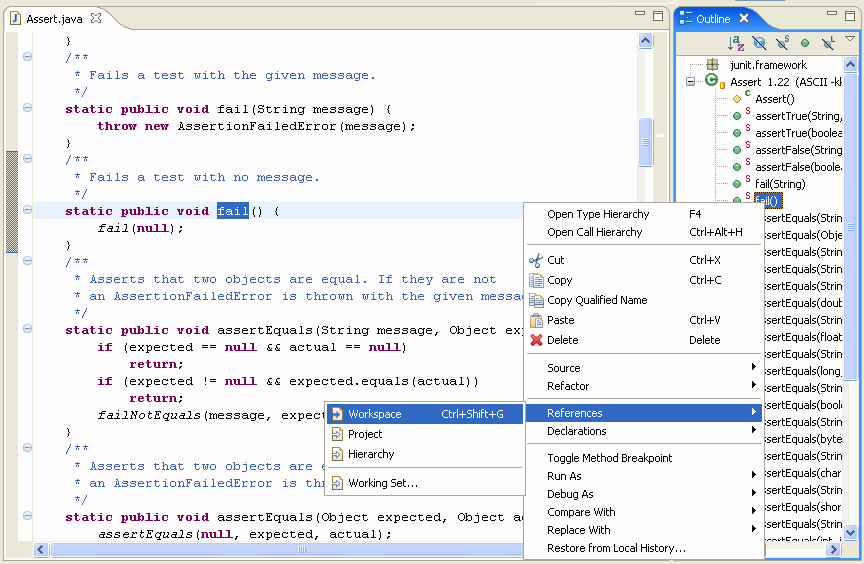Image resolution: width=864 pixels, height=564 pixels.
Task: Expand the Declarations submenu
Action: (x=644, y=431)
